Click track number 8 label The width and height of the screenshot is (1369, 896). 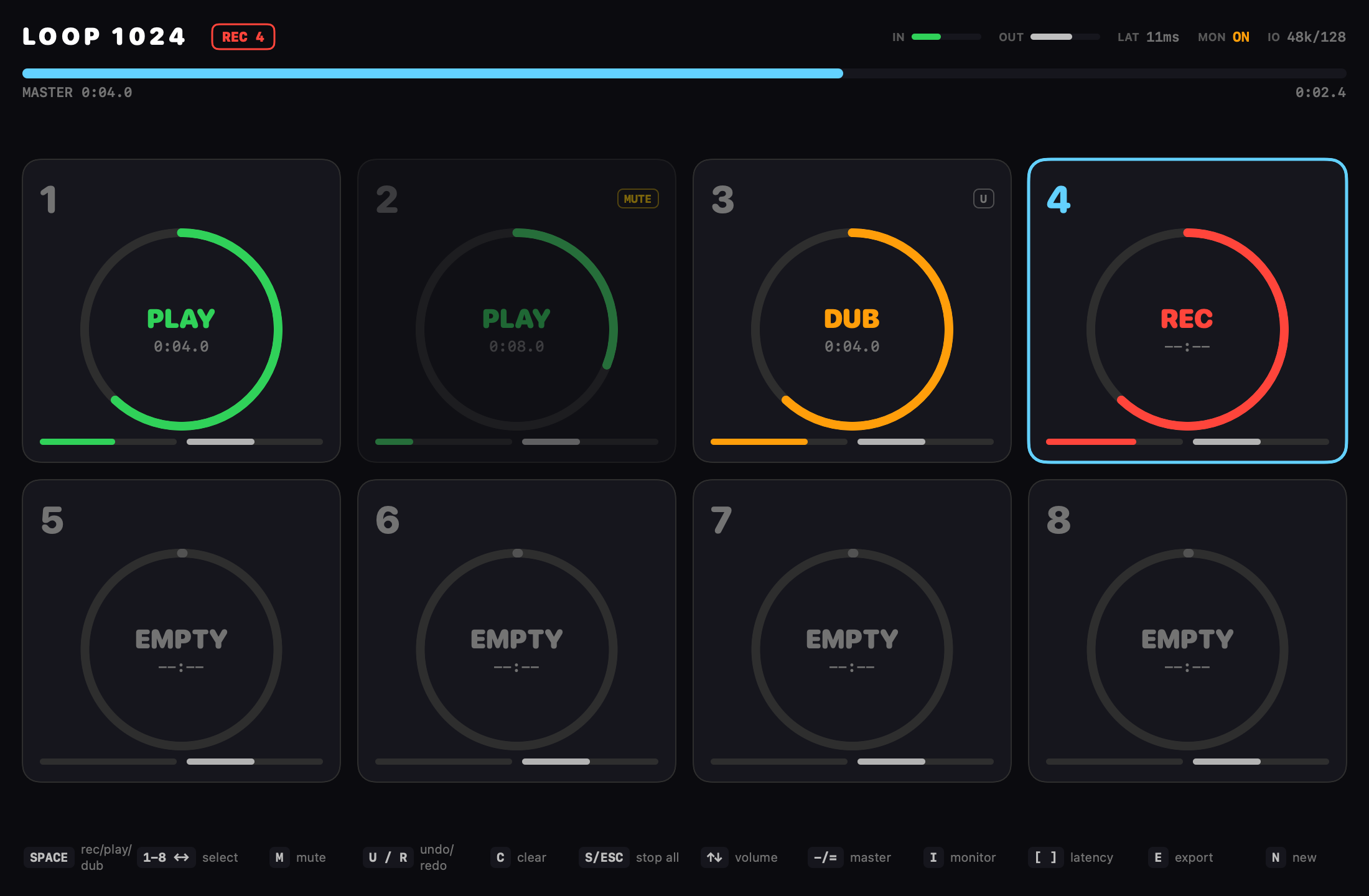1058,520
